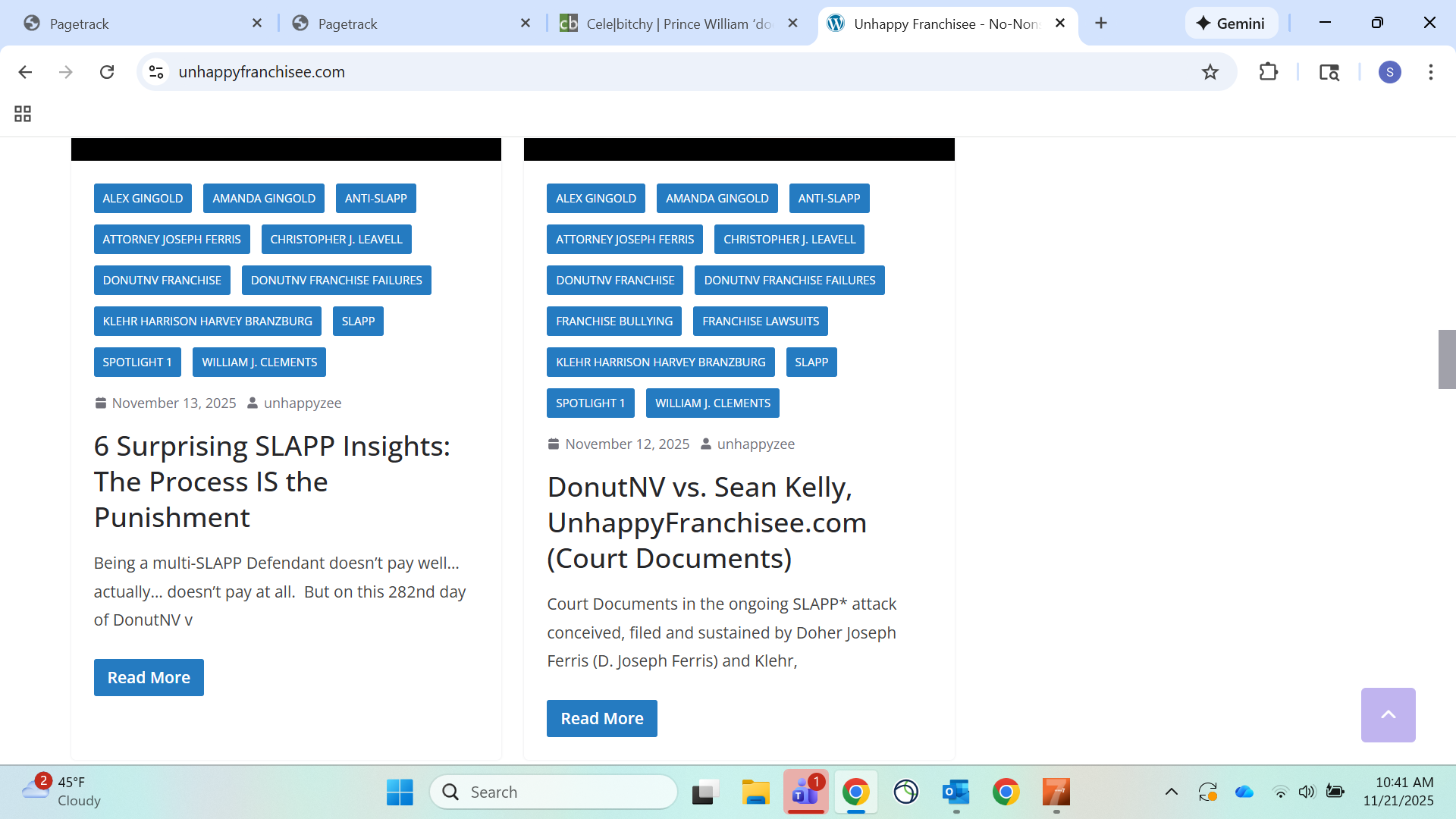Viewport: 1456px width, 819px height.
Task: Open the tab search icon
Action: click(x=1329, y=72)
